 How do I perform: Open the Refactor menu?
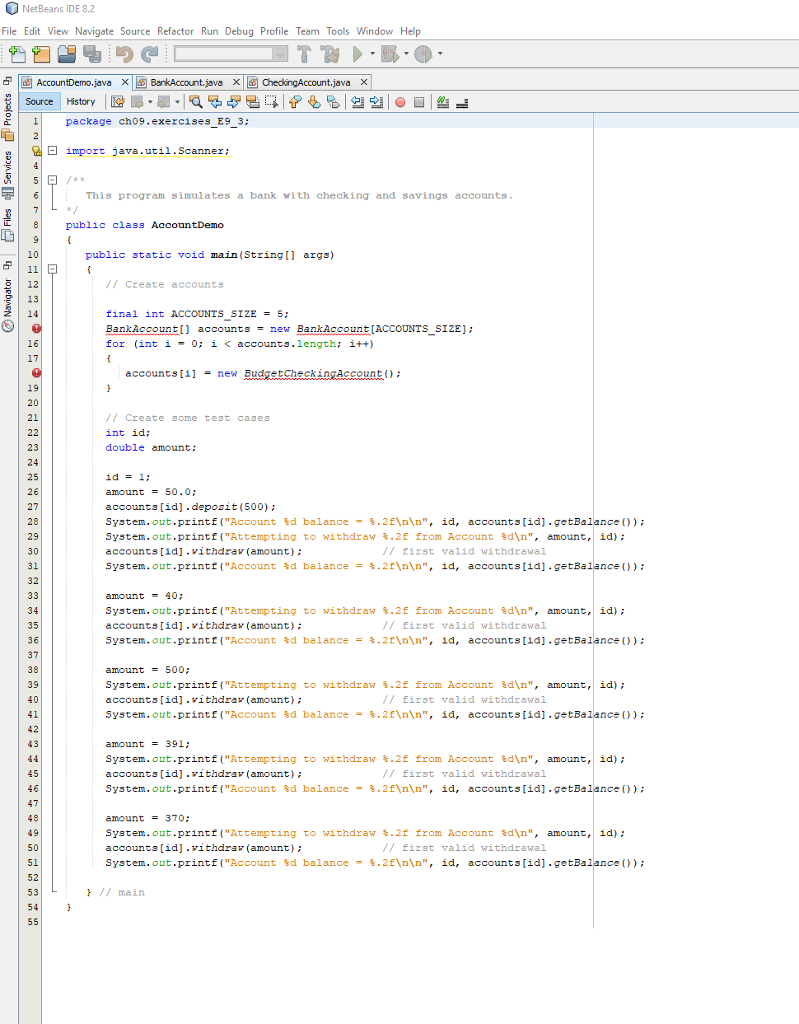click(175, 31)
